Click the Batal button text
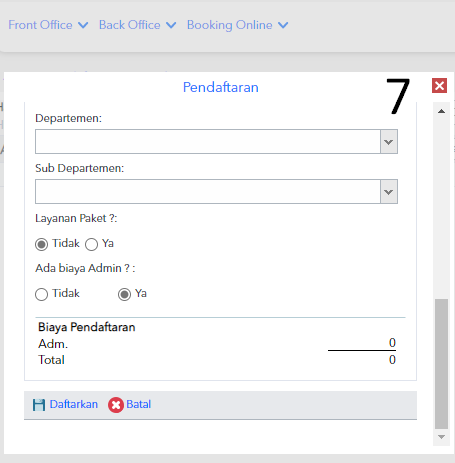This screenshot has height=463, width=455. 139,404
